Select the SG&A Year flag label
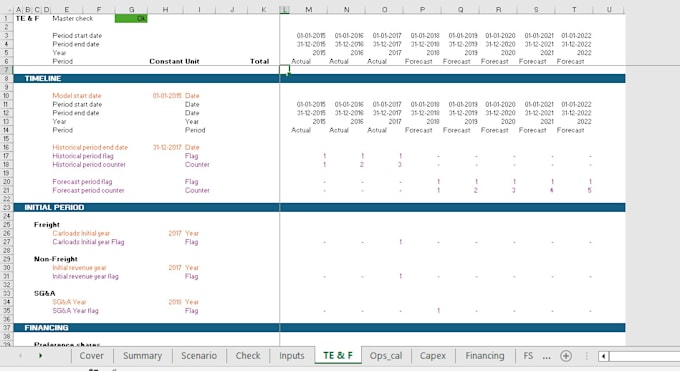Image resolution: width=680 pixels, height=371 pixels. (75, 311)
